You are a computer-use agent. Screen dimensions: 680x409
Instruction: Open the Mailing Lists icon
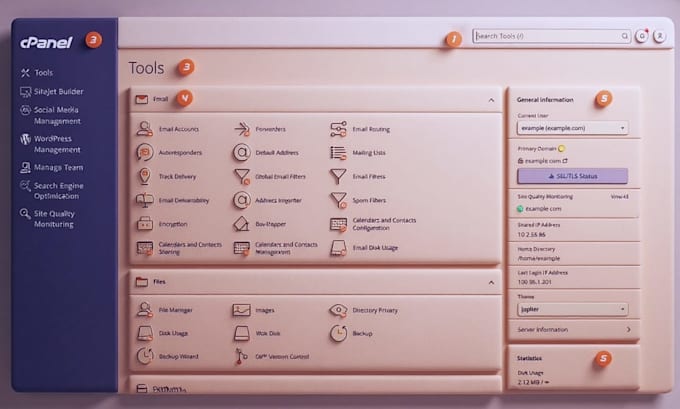(338, 152)
